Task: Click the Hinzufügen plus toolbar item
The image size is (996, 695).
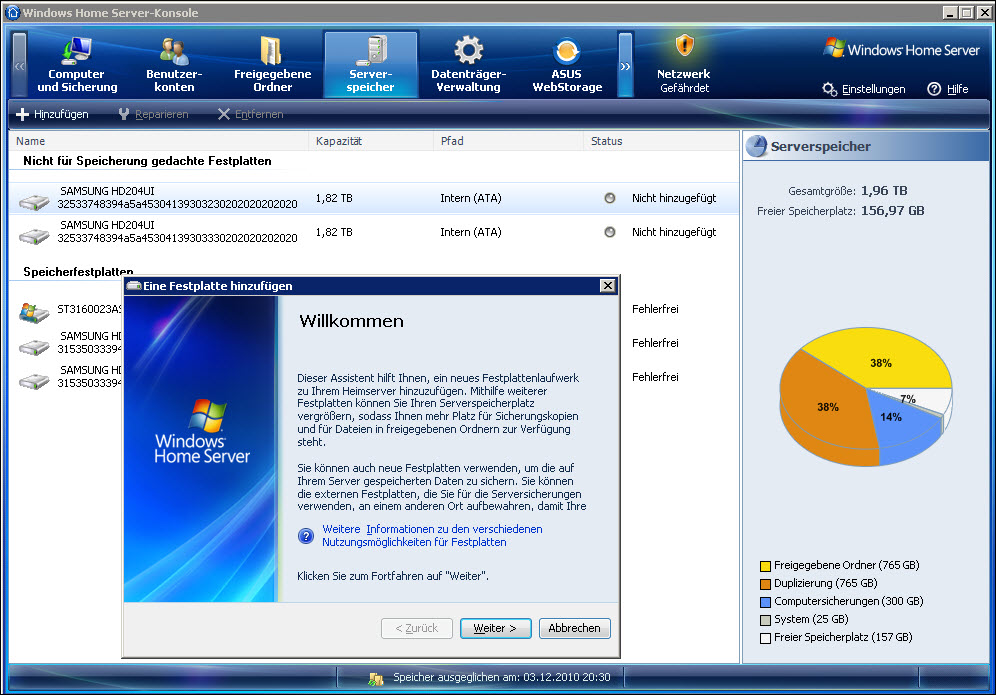Action: 52,114
